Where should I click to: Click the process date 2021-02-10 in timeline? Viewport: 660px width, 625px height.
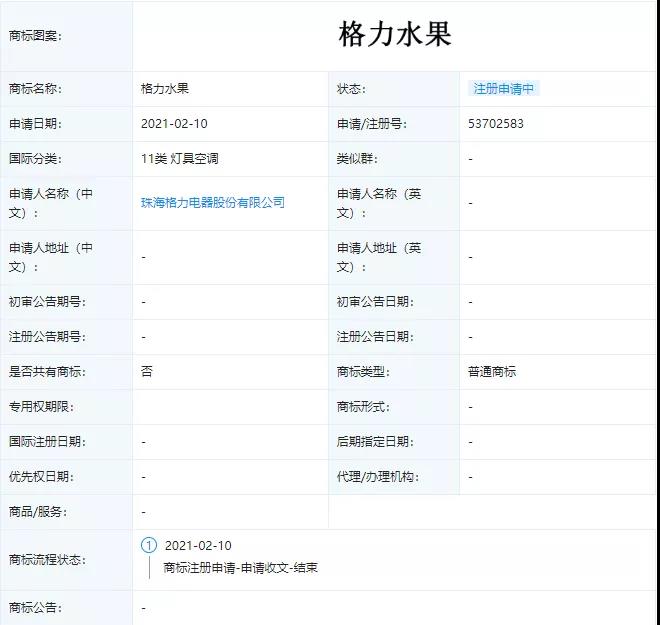198,545
